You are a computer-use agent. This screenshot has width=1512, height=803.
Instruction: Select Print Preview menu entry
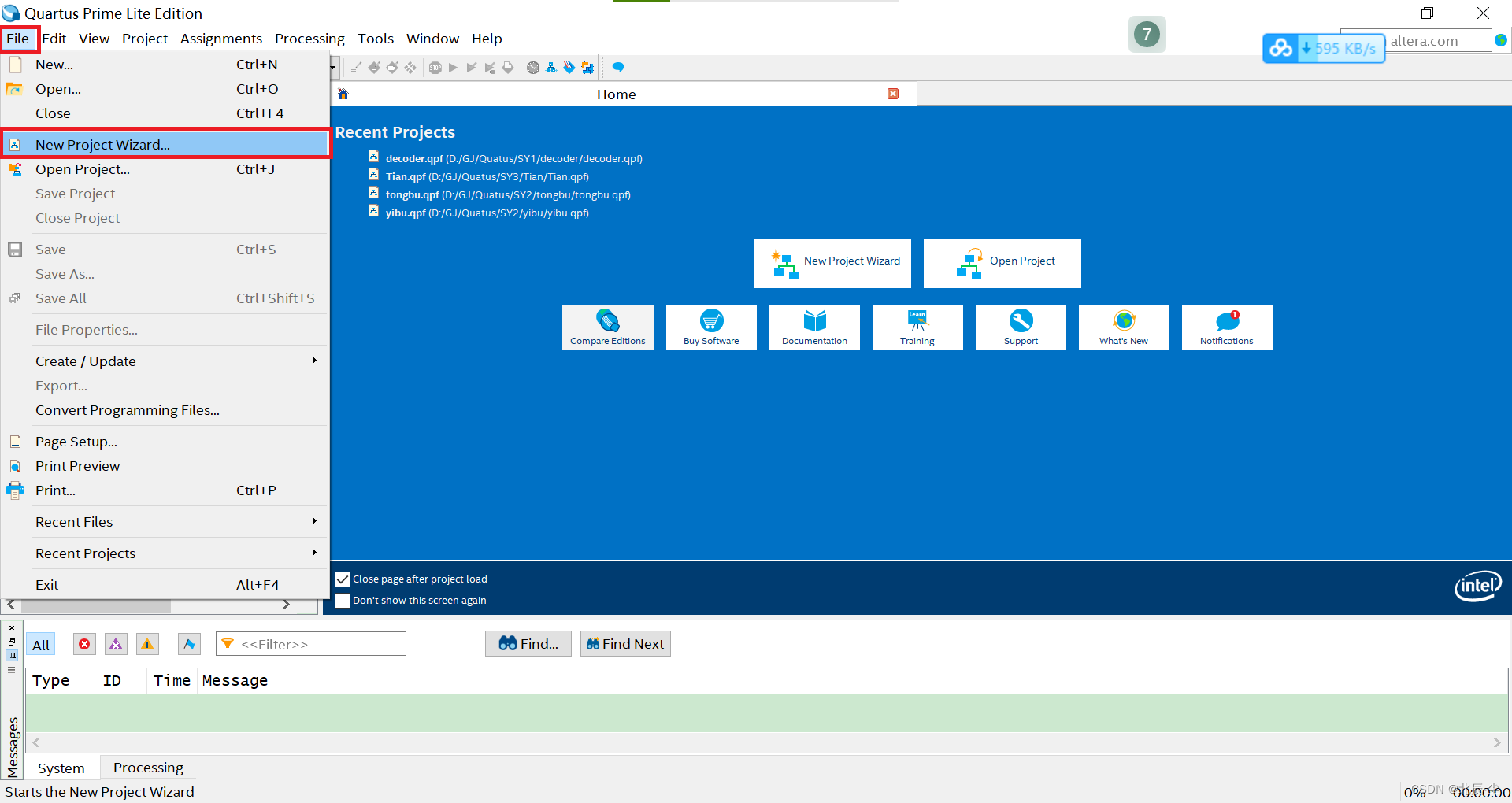tap(165, 466)
